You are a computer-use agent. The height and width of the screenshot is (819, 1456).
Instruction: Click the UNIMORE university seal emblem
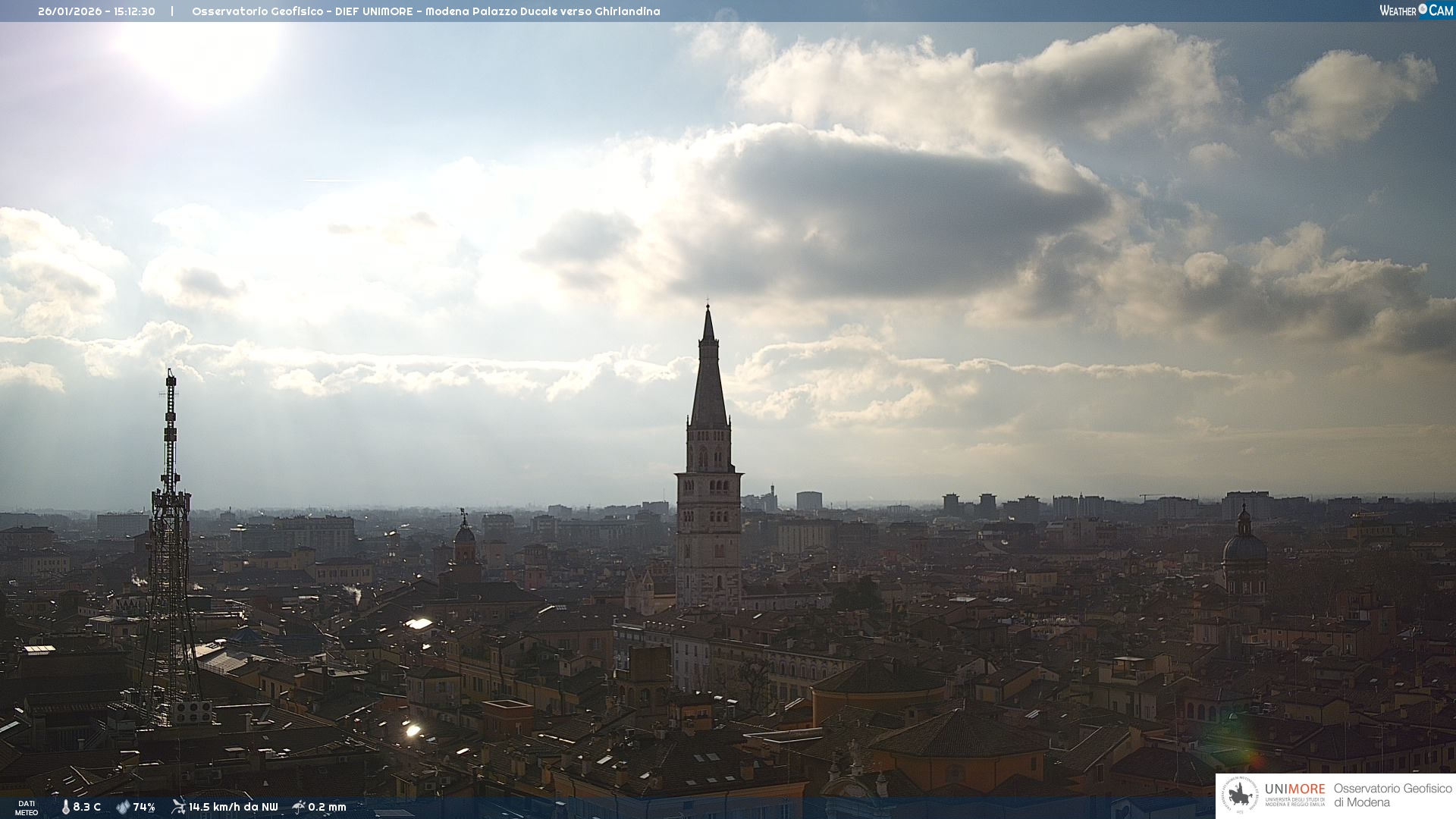(x=1239, y=795)
